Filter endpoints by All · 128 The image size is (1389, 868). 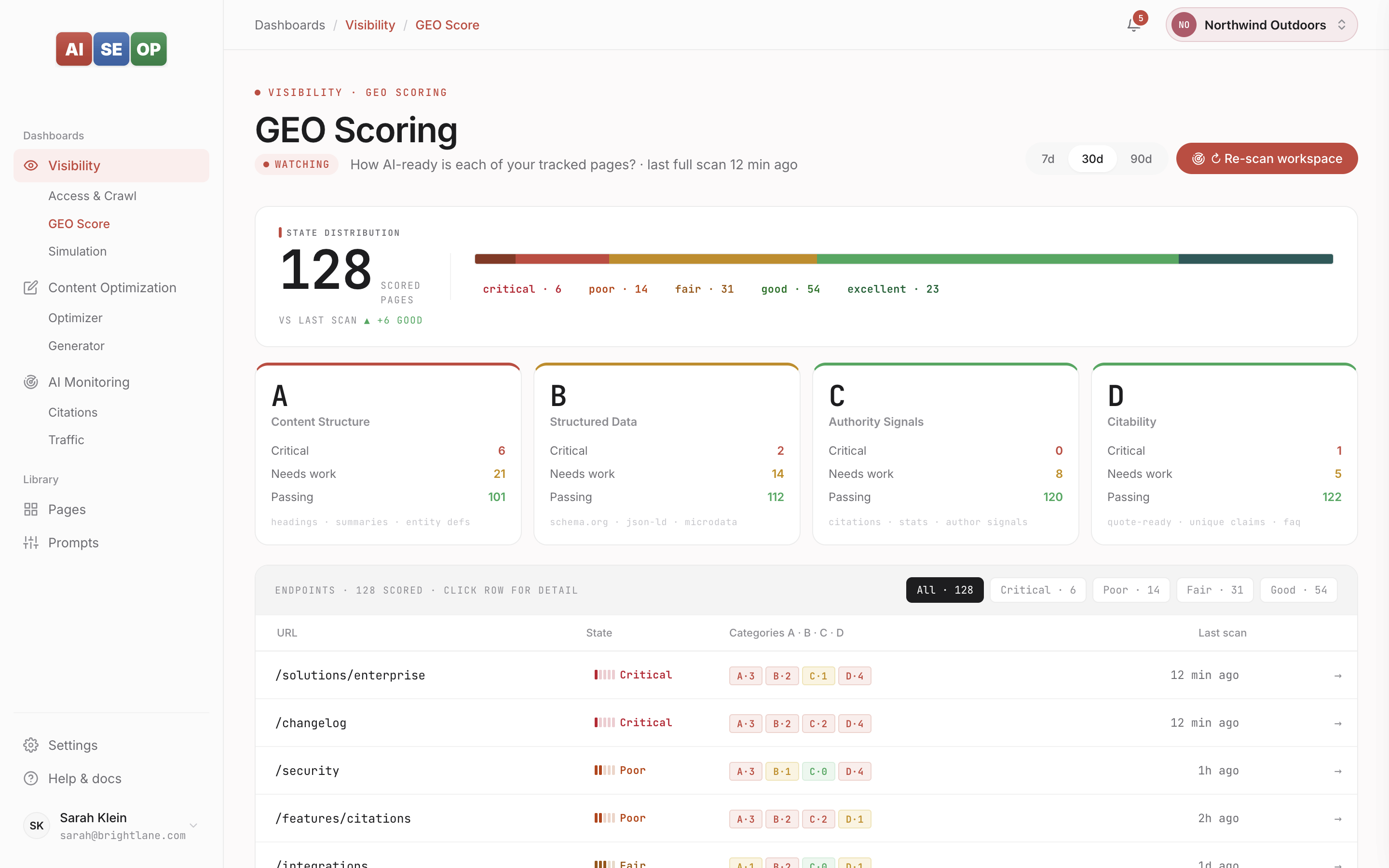point(945,590)
